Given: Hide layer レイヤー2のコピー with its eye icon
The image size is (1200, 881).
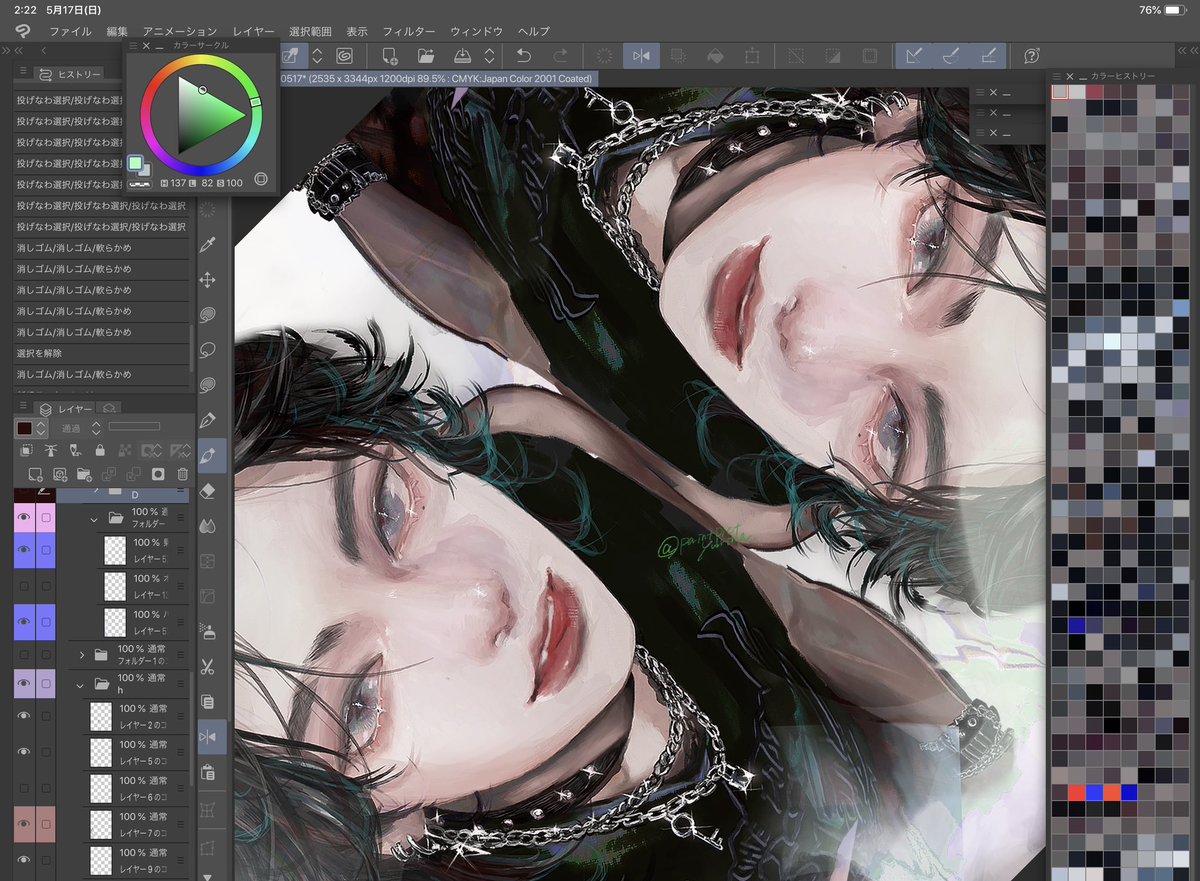Looking at the screenshot, I should [23, 715].
